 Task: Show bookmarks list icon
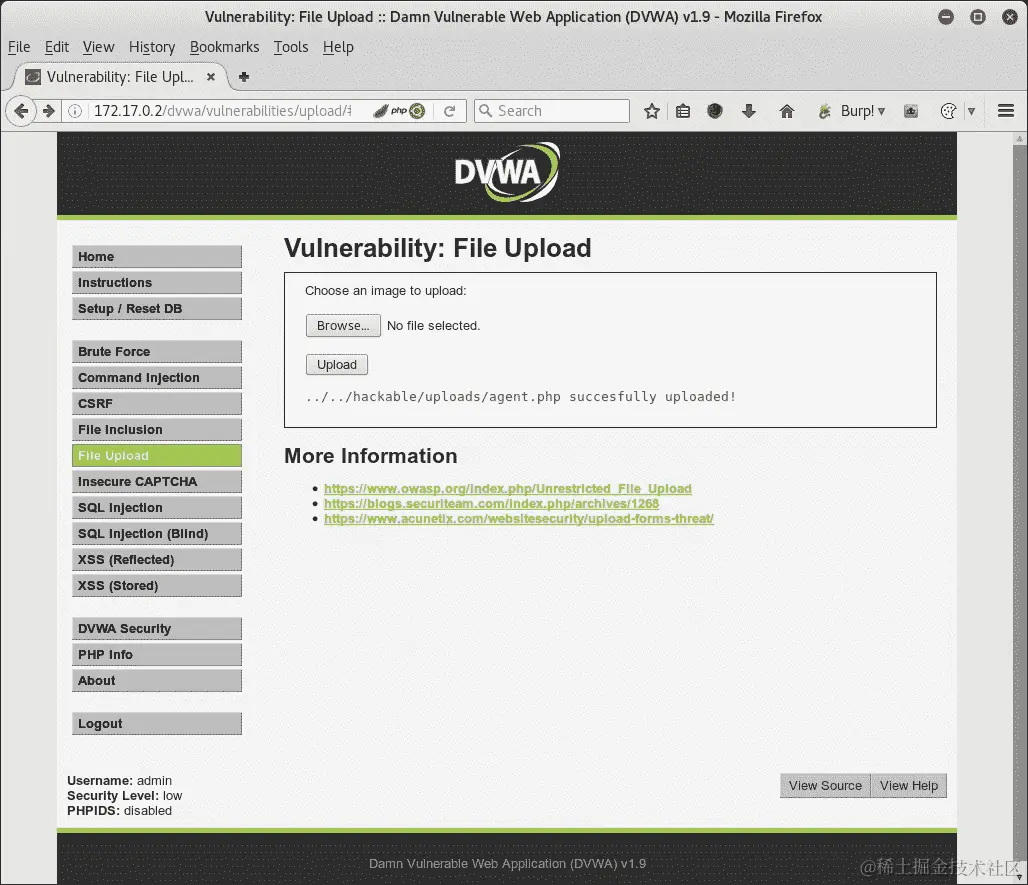pyautogui.click(x=682, y=111)
